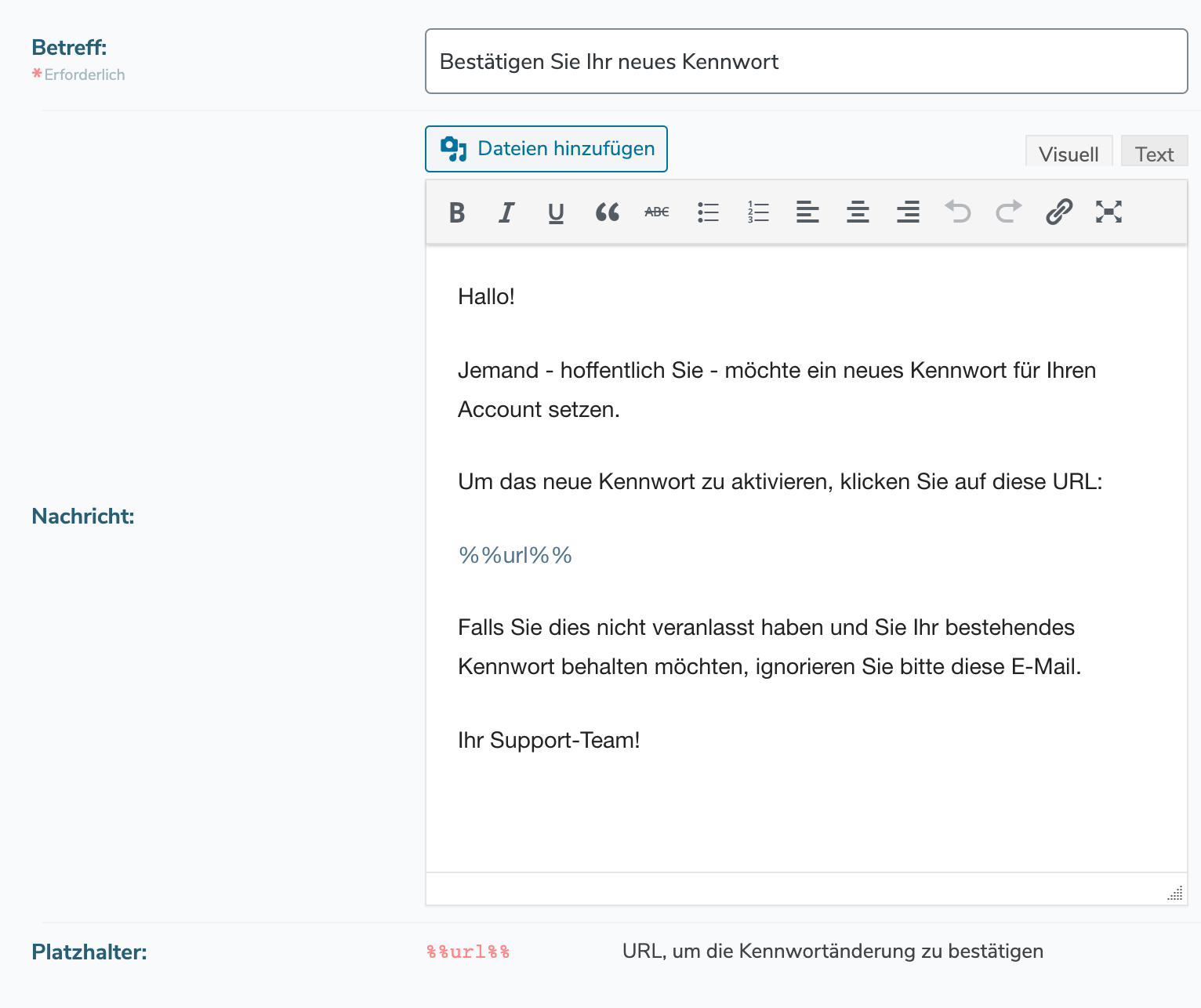Undo the last change
The image size is (1201, 1008).
[x=958, y=212]
